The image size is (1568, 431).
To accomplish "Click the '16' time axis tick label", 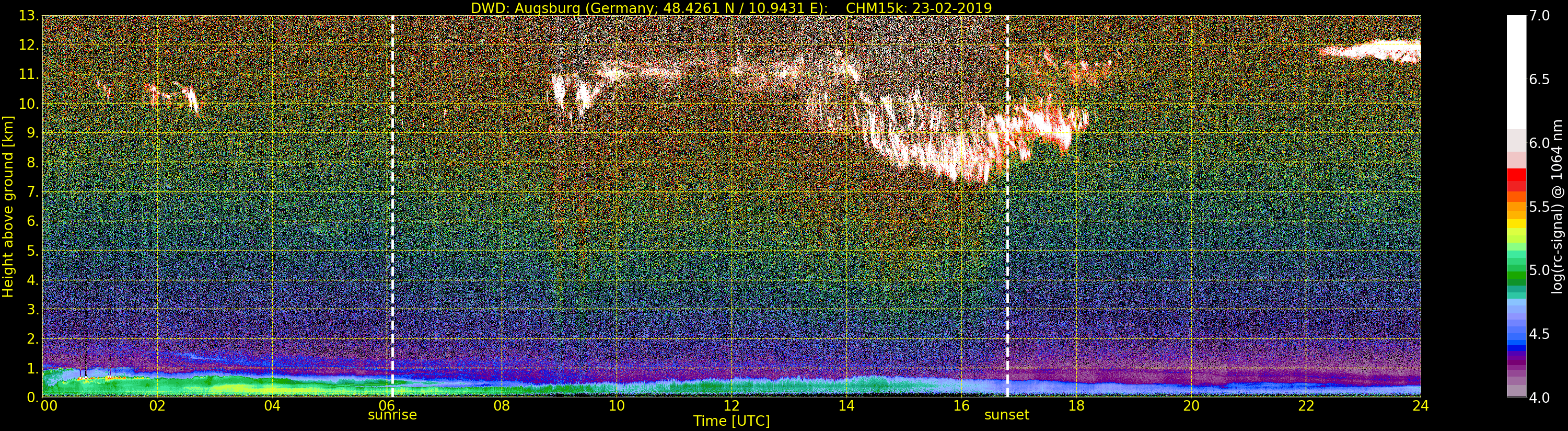I will click(961, 405).
